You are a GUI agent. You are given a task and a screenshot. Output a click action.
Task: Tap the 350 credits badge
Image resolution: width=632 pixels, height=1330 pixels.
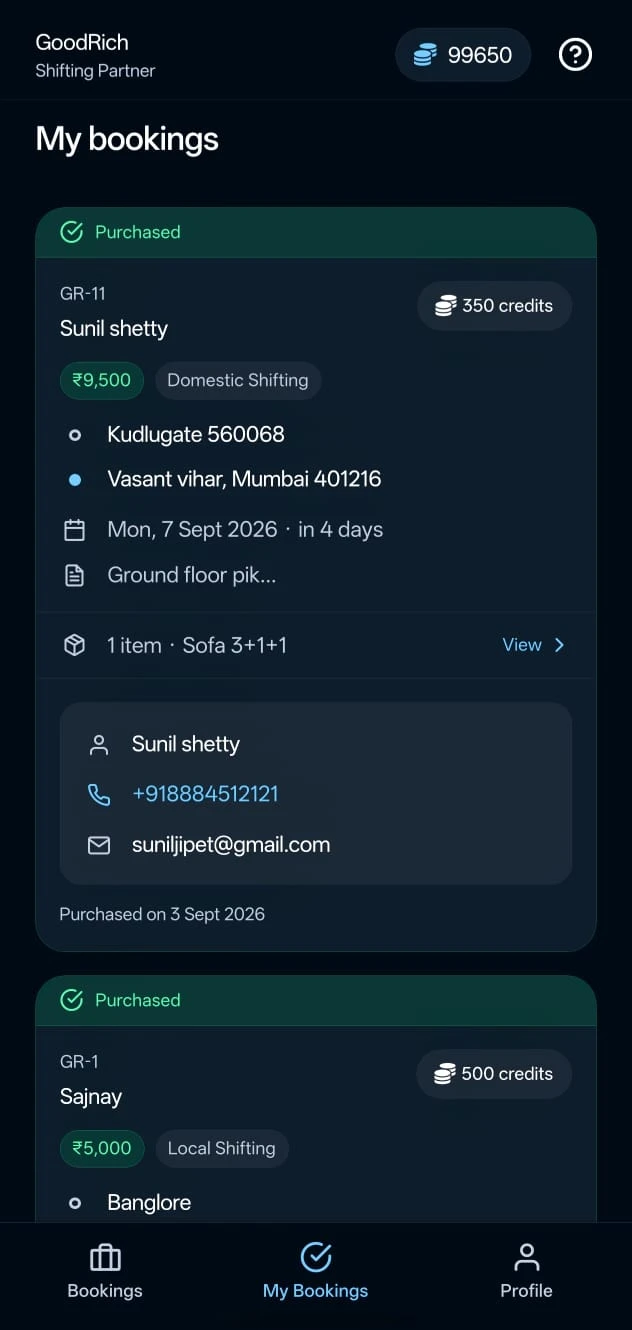coord(494,306)
